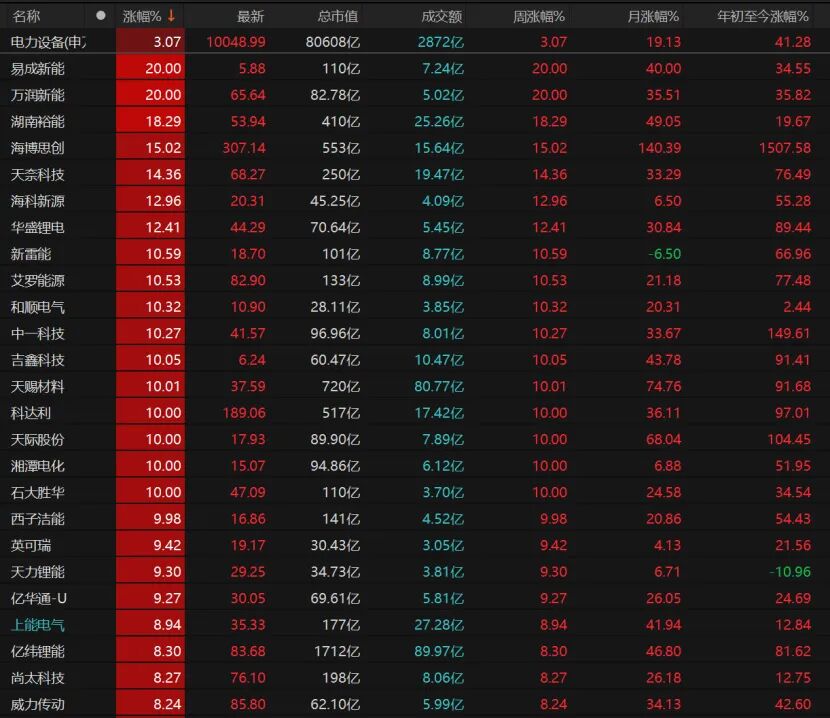Select the 易成新能 stock name

point(38,69)
